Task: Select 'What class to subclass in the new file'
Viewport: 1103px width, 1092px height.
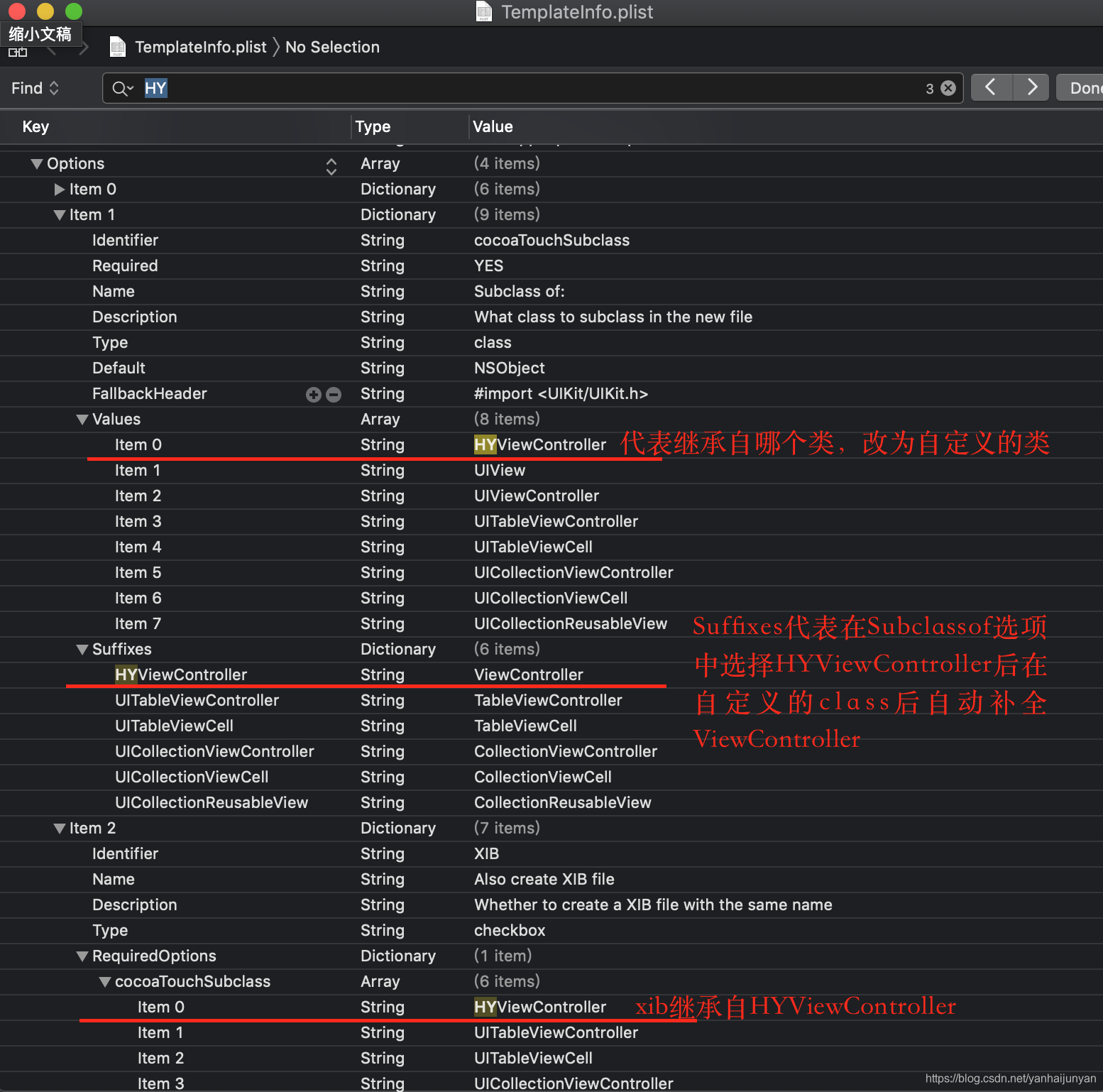Action: click(x=613, y=317)
